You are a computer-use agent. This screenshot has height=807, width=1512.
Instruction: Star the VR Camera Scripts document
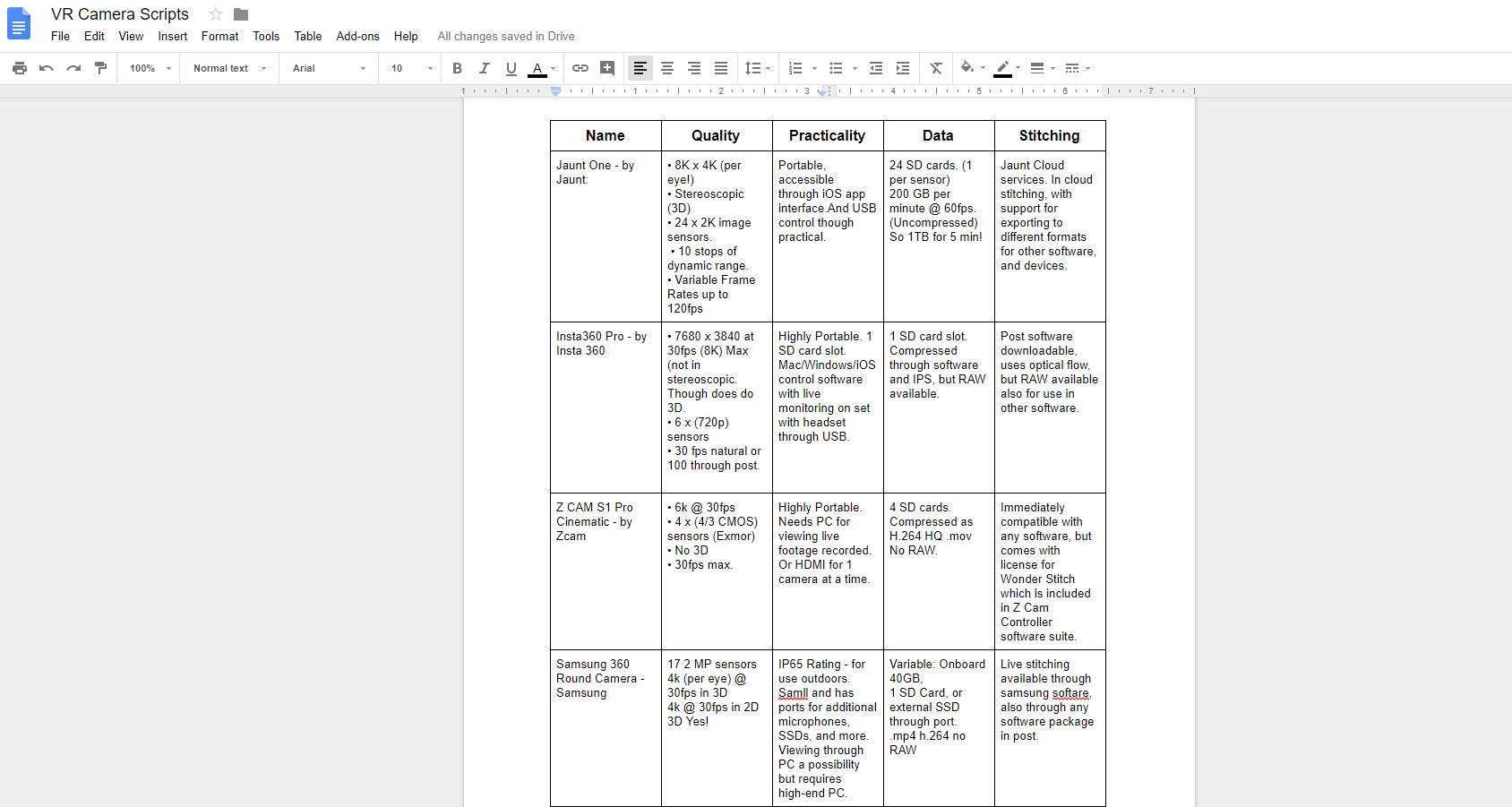tap(215, 14)
